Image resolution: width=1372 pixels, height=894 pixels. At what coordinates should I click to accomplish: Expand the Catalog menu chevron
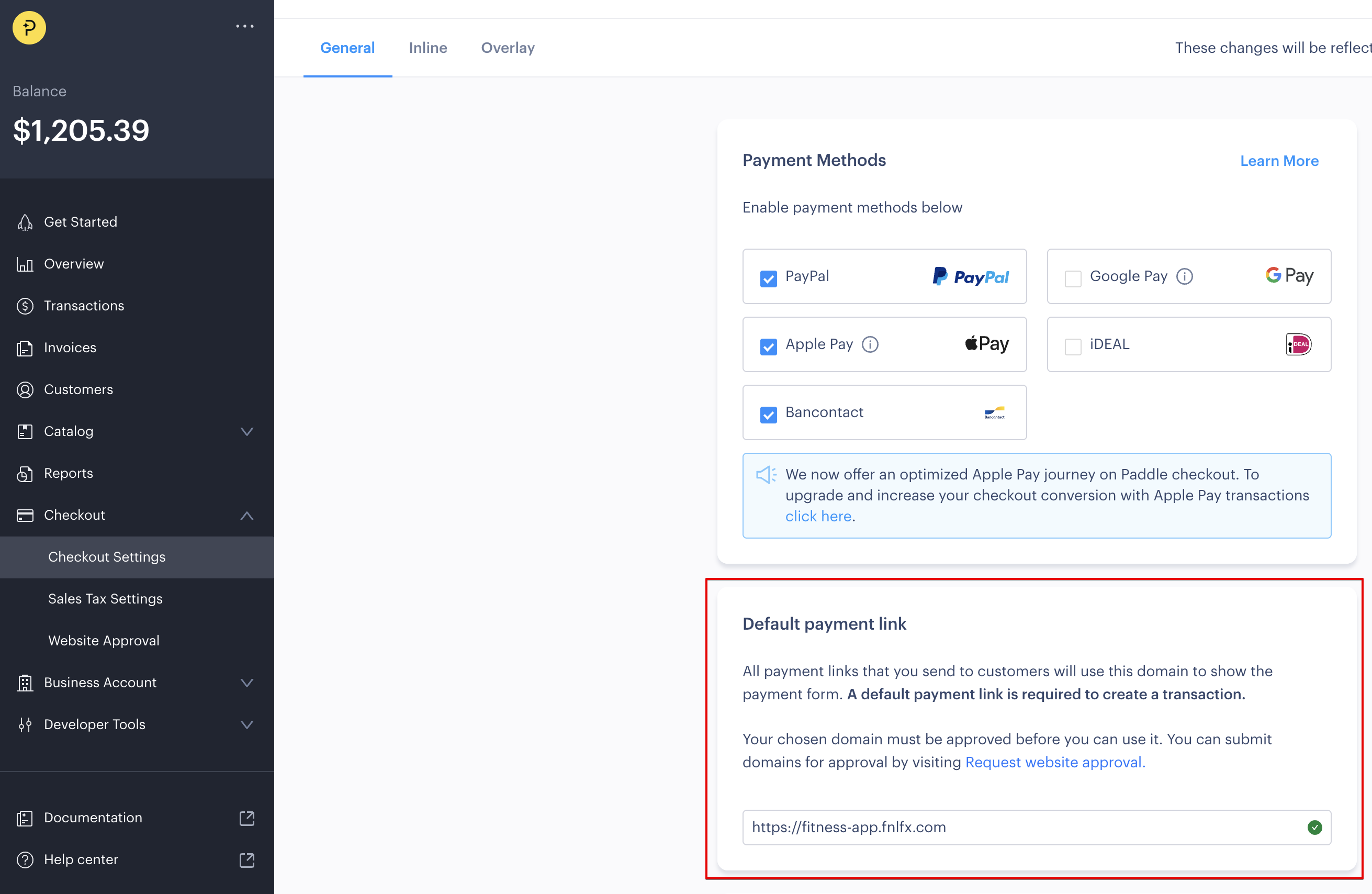(247, 431)
